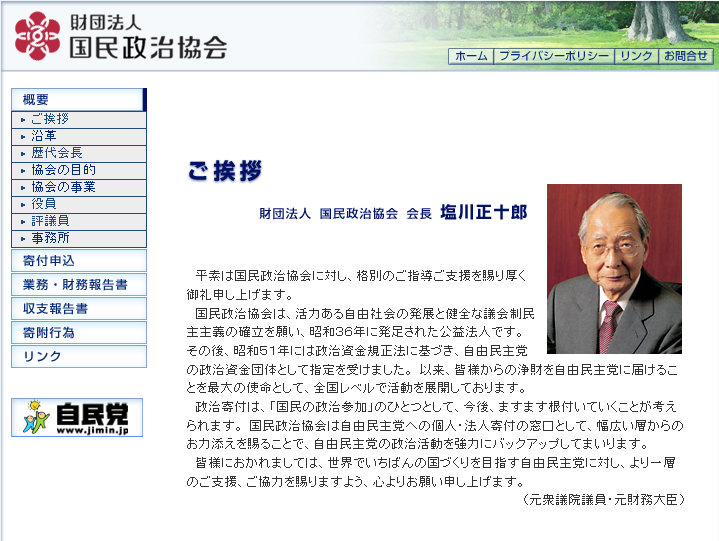Viewport: 719px width, 541px height.
Task: Open the ご挨拶 sidebar item
Action: tap(79, 119)
